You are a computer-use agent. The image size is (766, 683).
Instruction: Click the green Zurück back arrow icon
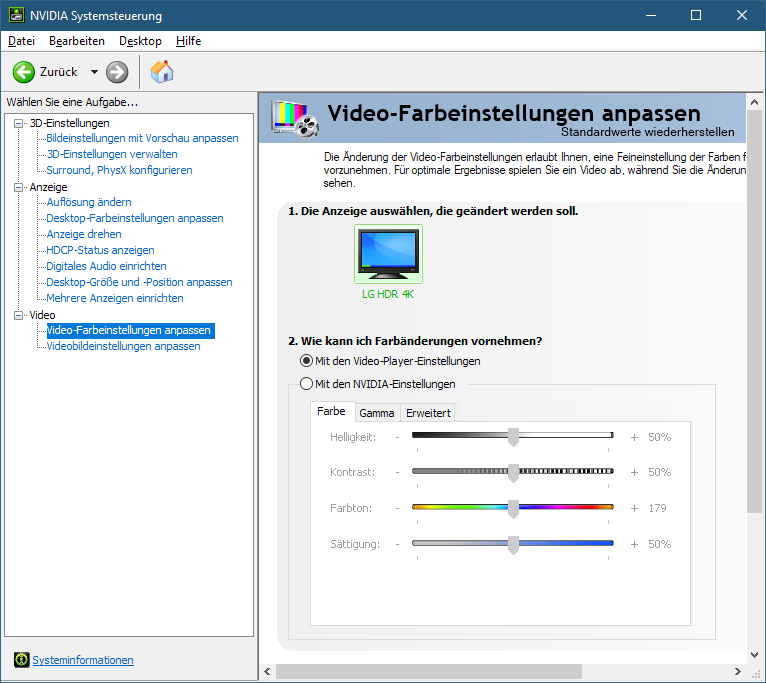(24, 72)
